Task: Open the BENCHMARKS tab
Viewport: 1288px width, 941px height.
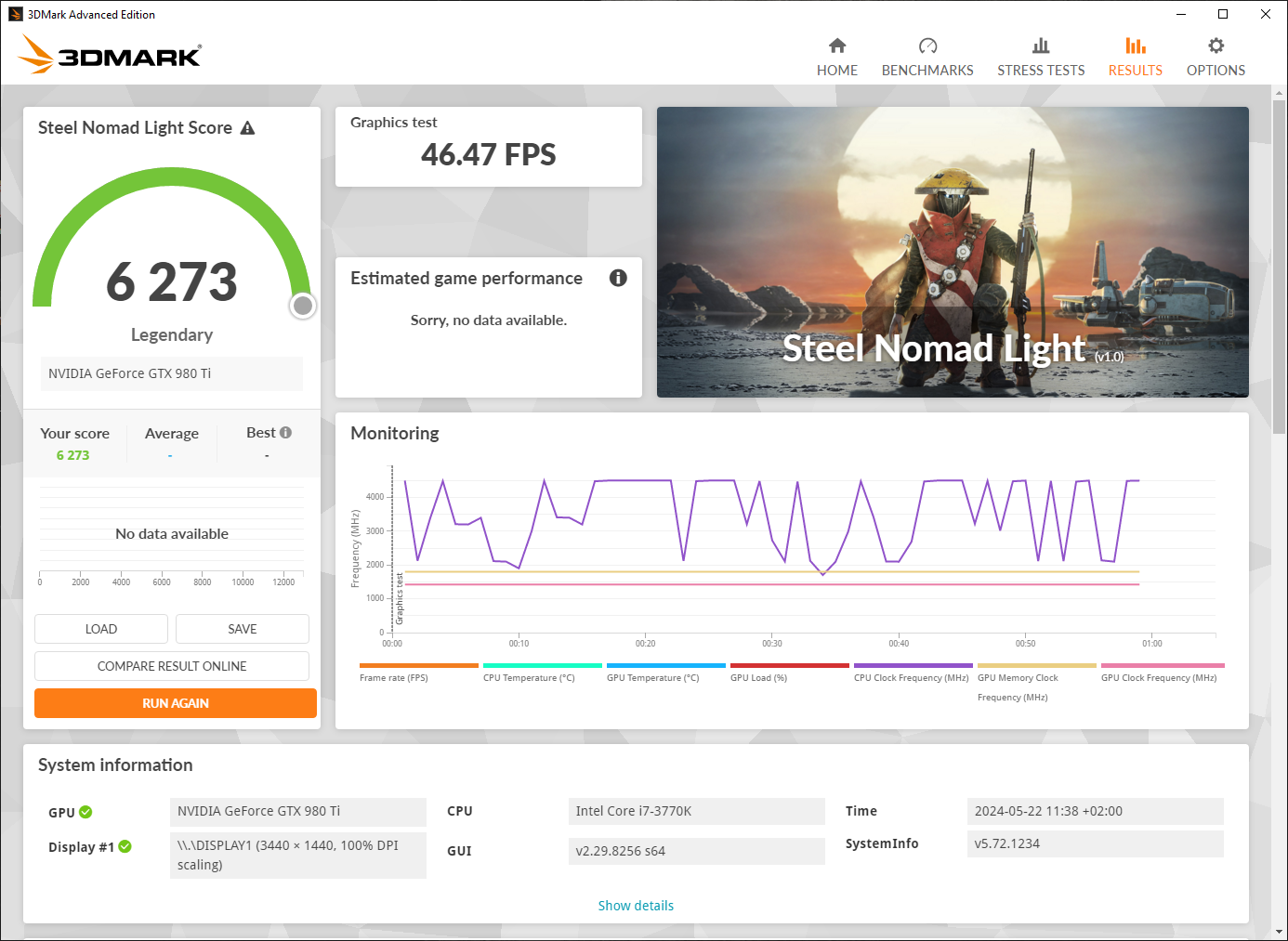Action: (927, 57)
